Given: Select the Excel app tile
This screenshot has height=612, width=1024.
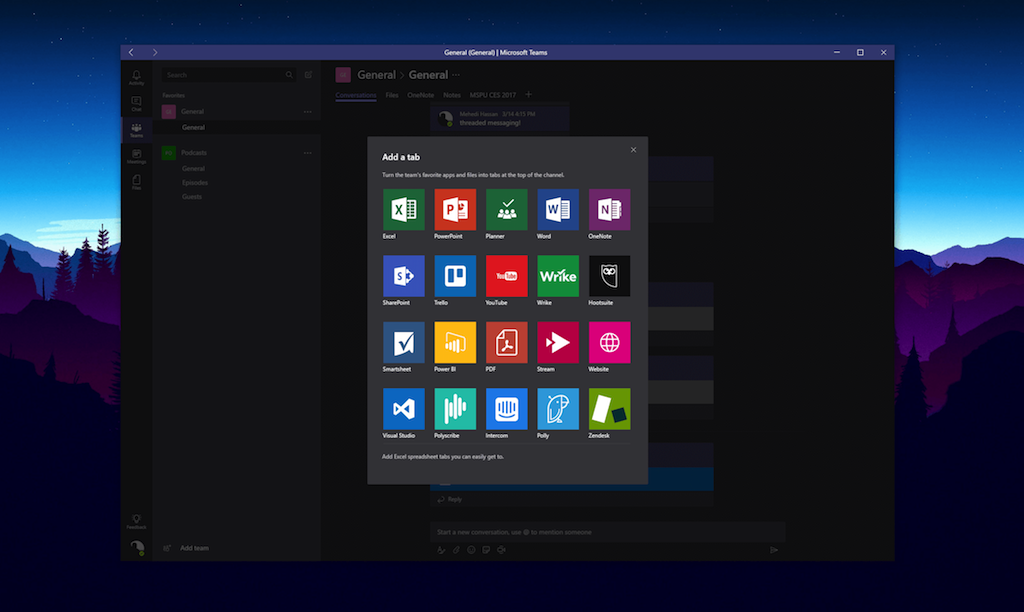Looking at the screenshot, I should pos(404,210).
